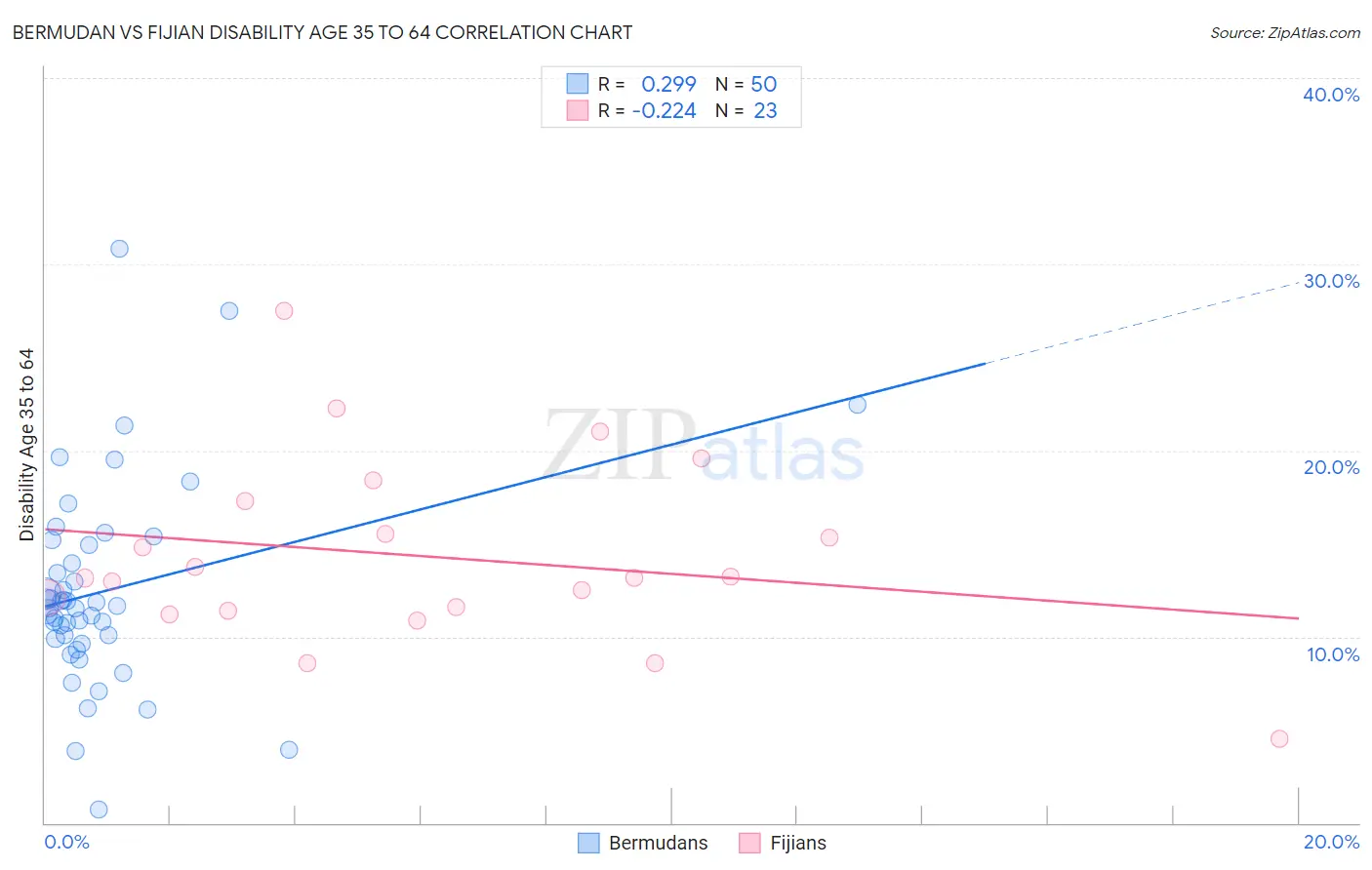Screen dimensions: 1372x870
Task: Click the Disability Age 35 to 64 axis title
Action: (x=26, y=445)
